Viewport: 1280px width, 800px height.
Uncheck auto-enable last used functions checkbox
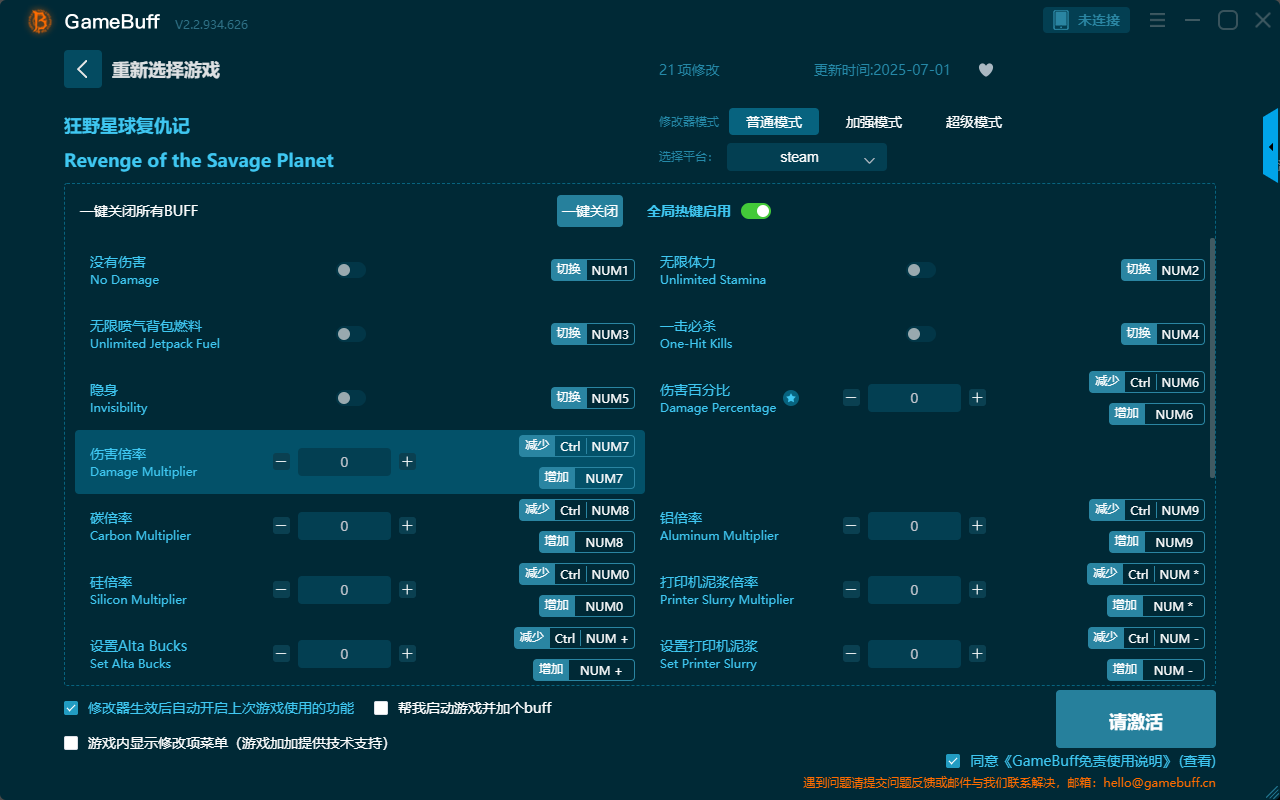pos(71,708)
